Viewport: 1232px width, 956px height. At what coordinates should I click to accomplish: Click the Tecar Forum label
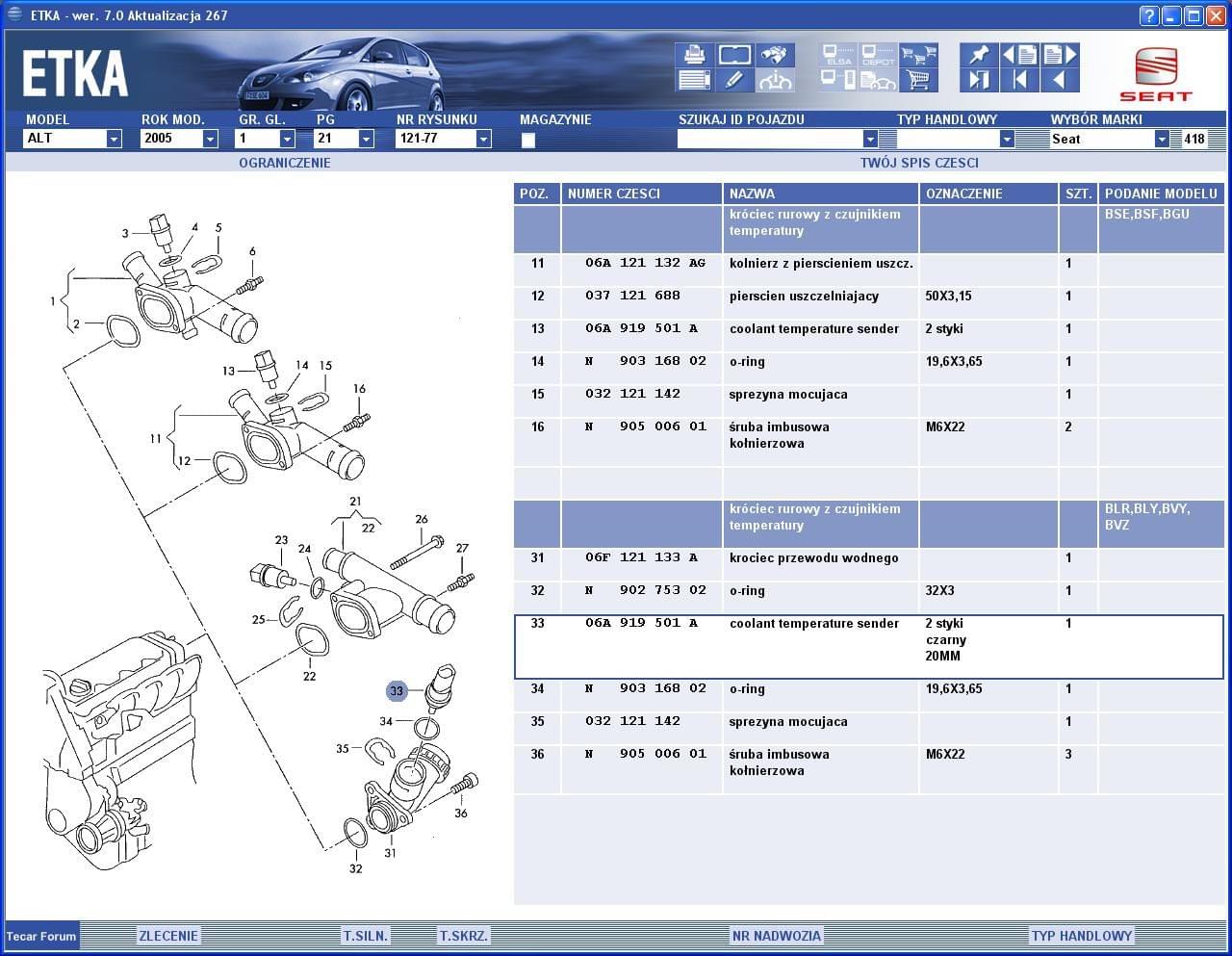point(41,936)
